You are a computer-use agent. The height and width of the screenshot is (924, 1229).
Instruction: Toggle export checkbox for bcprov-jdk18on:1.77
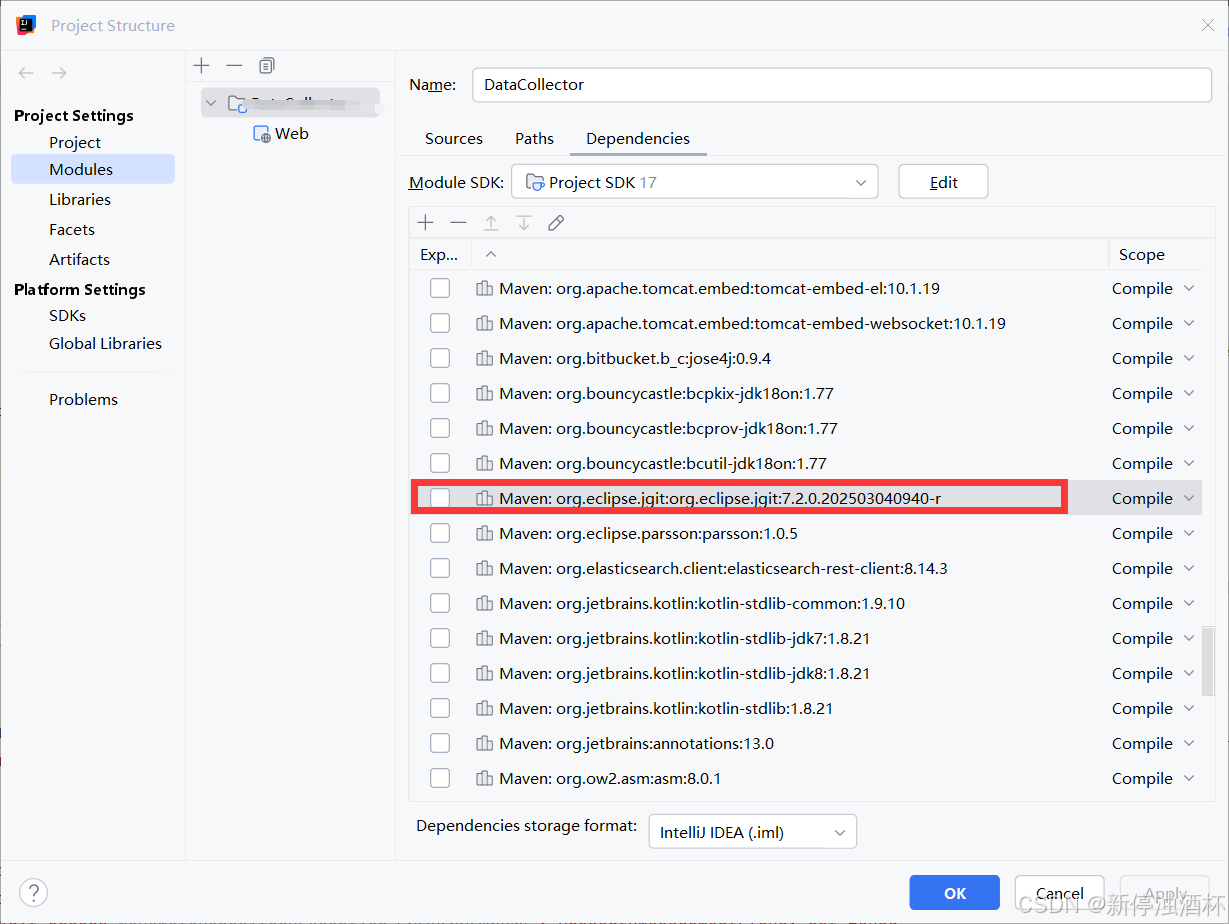(440, 428)
